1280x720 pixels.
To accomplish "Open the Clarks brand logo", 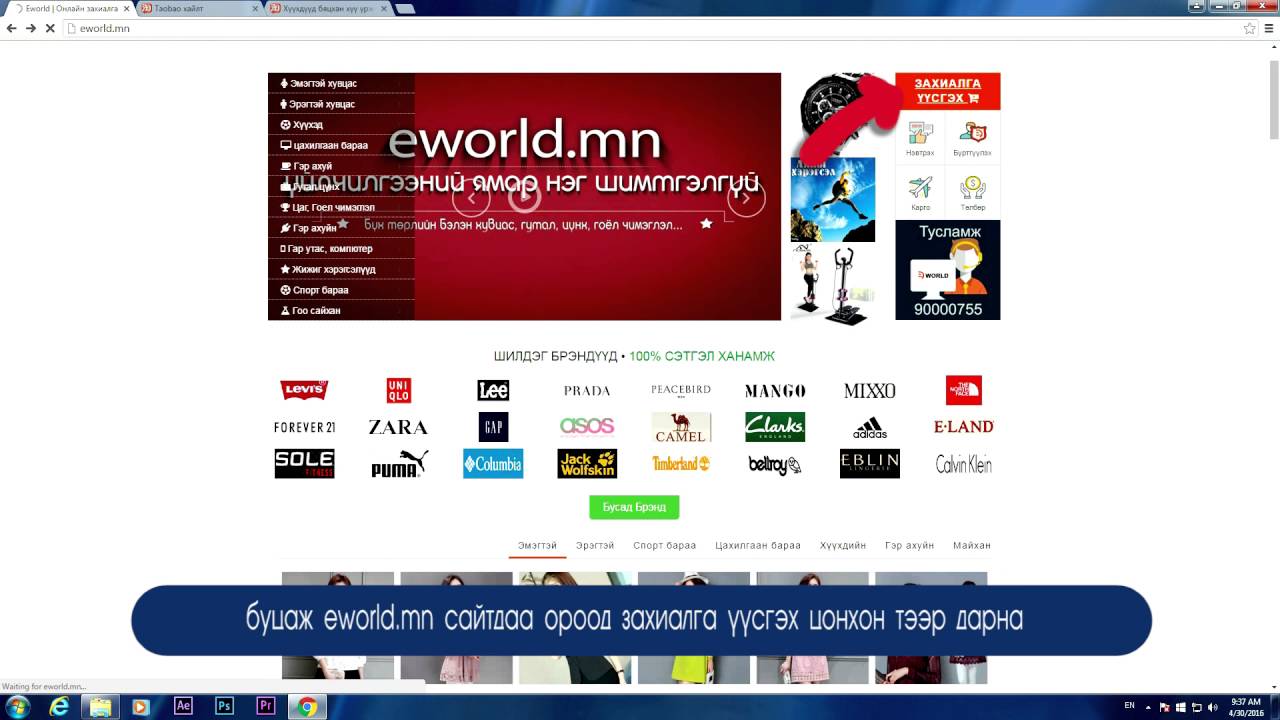I will (x=775, y=427).
